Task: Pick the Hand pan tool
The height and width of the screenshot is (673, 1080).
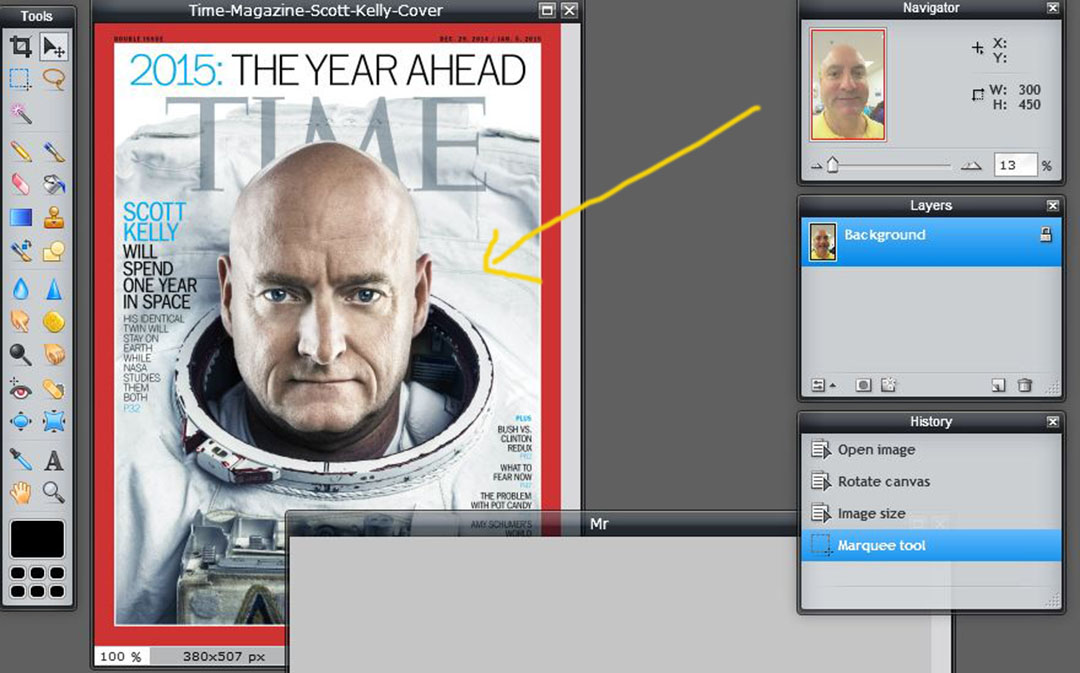Action: 21,492
